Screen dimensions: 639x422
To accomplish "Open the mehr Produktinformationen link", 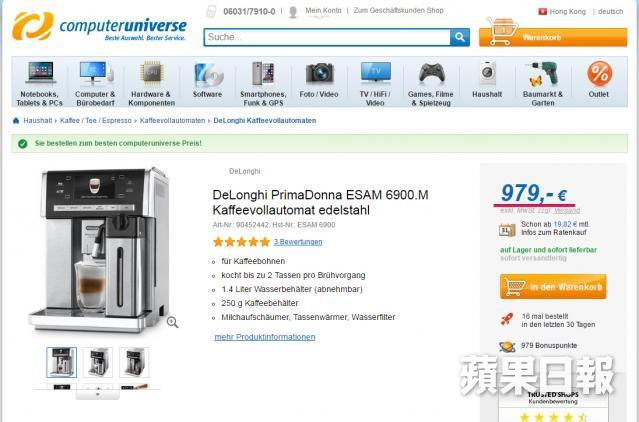I will 265,337.
